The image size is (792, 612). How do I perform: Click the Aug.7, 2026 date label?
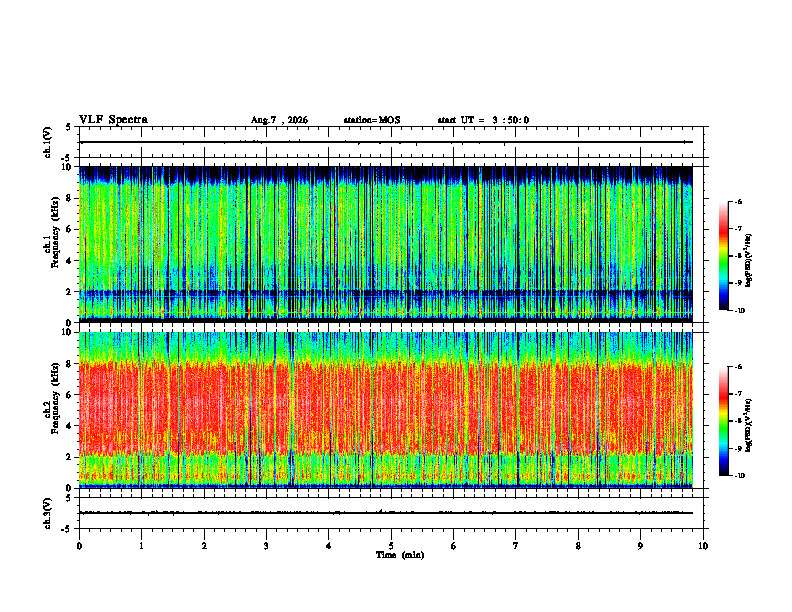pyautogui.click(x=279, y=120)
